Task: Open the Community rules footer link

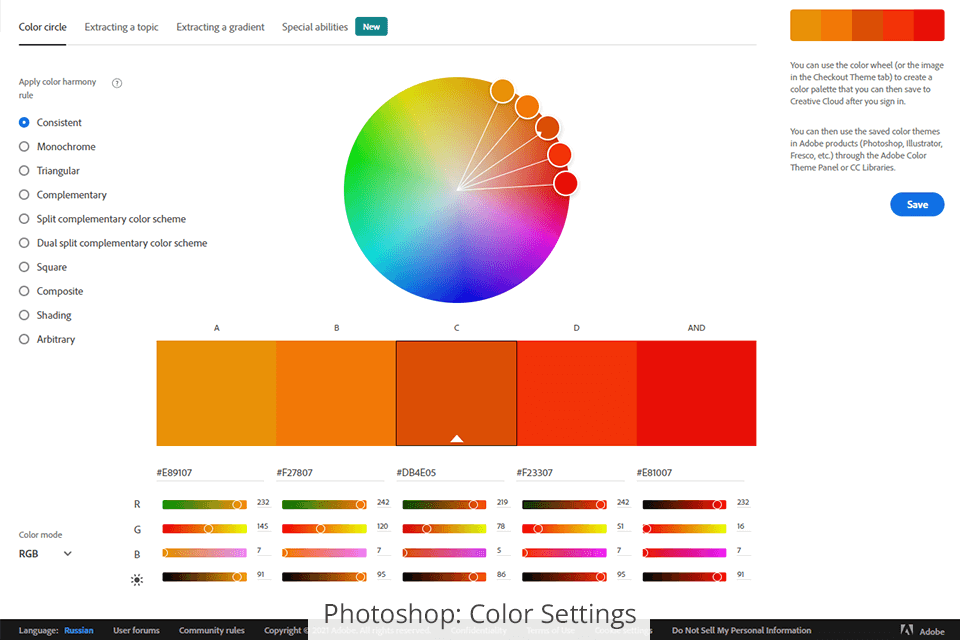Action: [211, 630]
